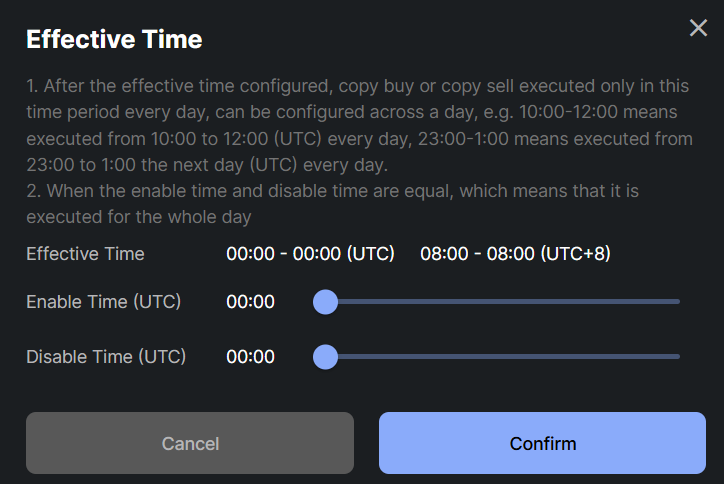Click the middle of Enable Time slider track
Viewport: 724px width, 484px height.
pos(502,301)
